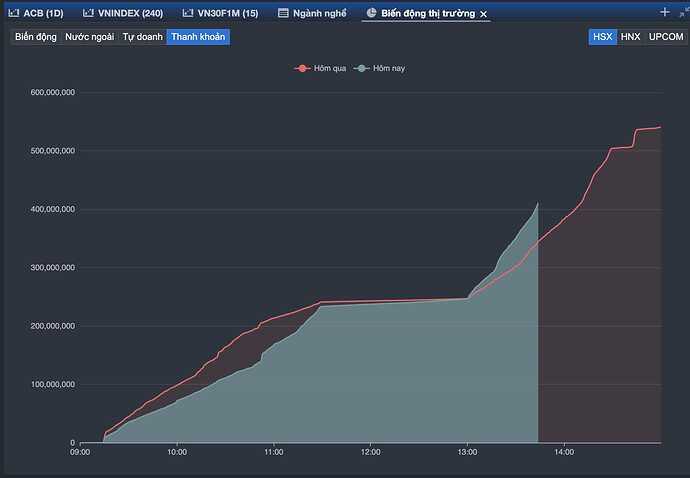
Task: Click the pie chart icon on Biến động thị trường tab
Action: pos(372,13)
